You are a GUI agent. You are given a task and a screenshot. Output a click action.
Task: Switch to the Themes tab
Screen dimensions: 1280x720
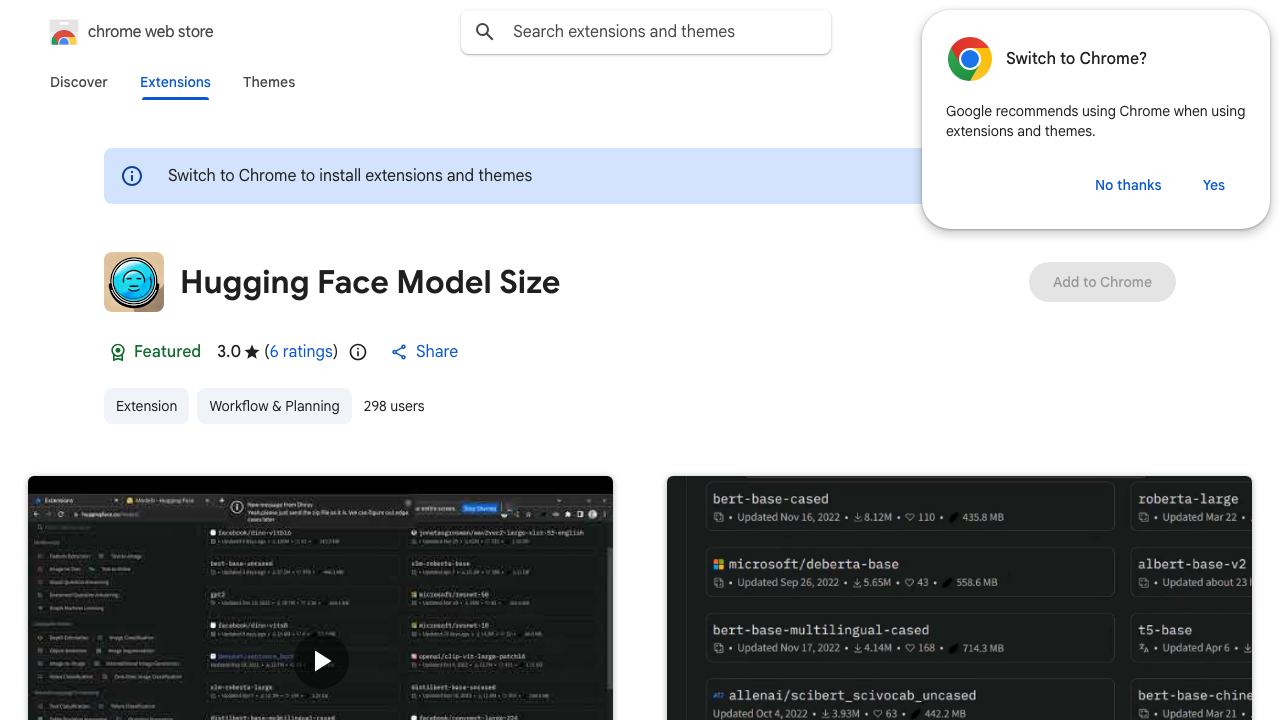click(269, 82)
